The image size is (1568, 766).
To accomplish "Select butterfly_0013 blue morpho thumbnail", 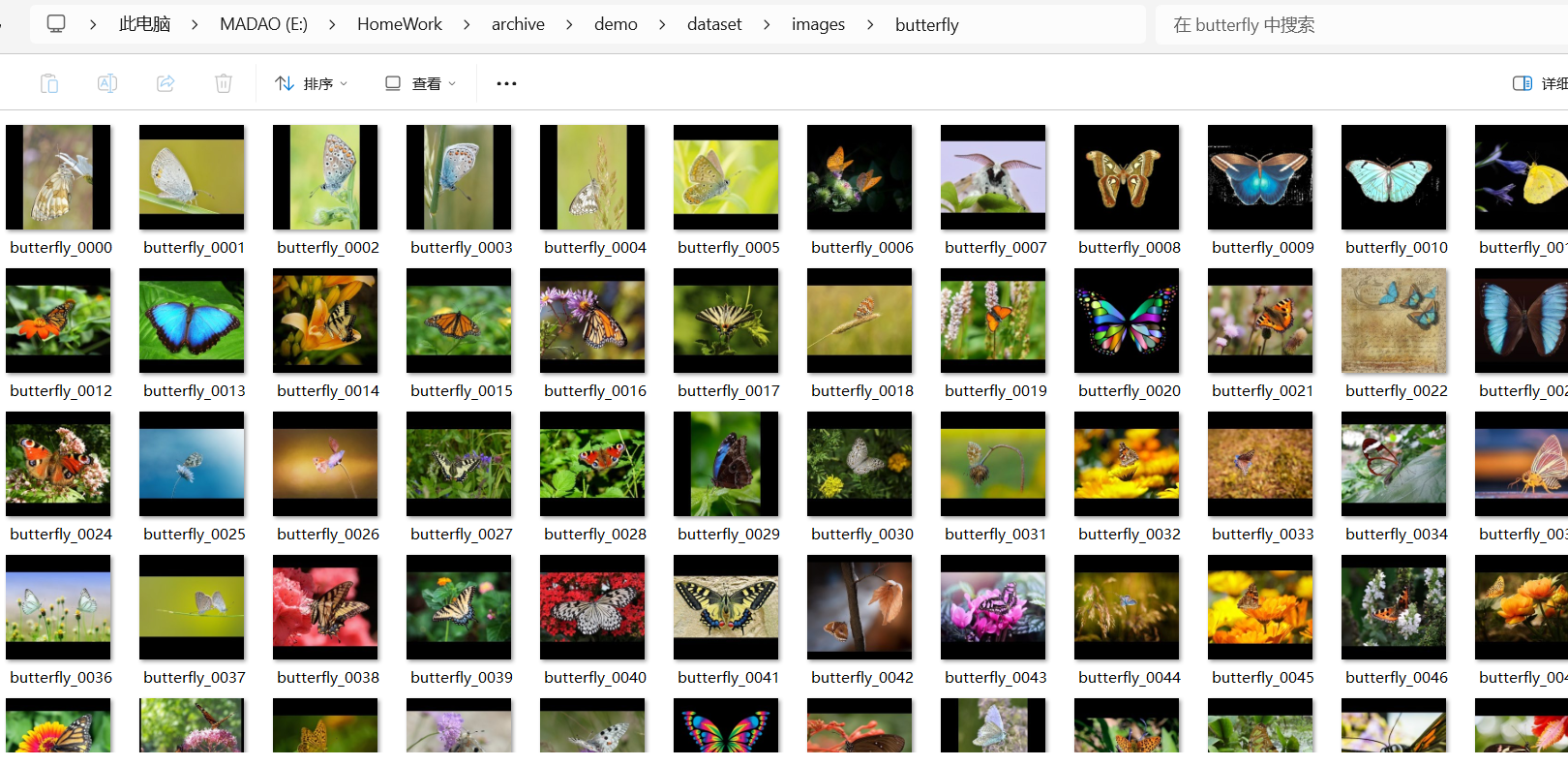I will pos(192,321).
